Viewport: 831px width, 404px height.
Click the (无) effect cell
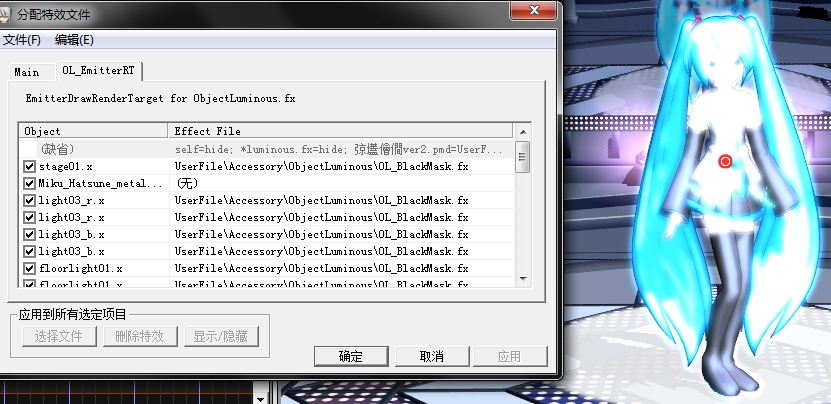point(187,183)
